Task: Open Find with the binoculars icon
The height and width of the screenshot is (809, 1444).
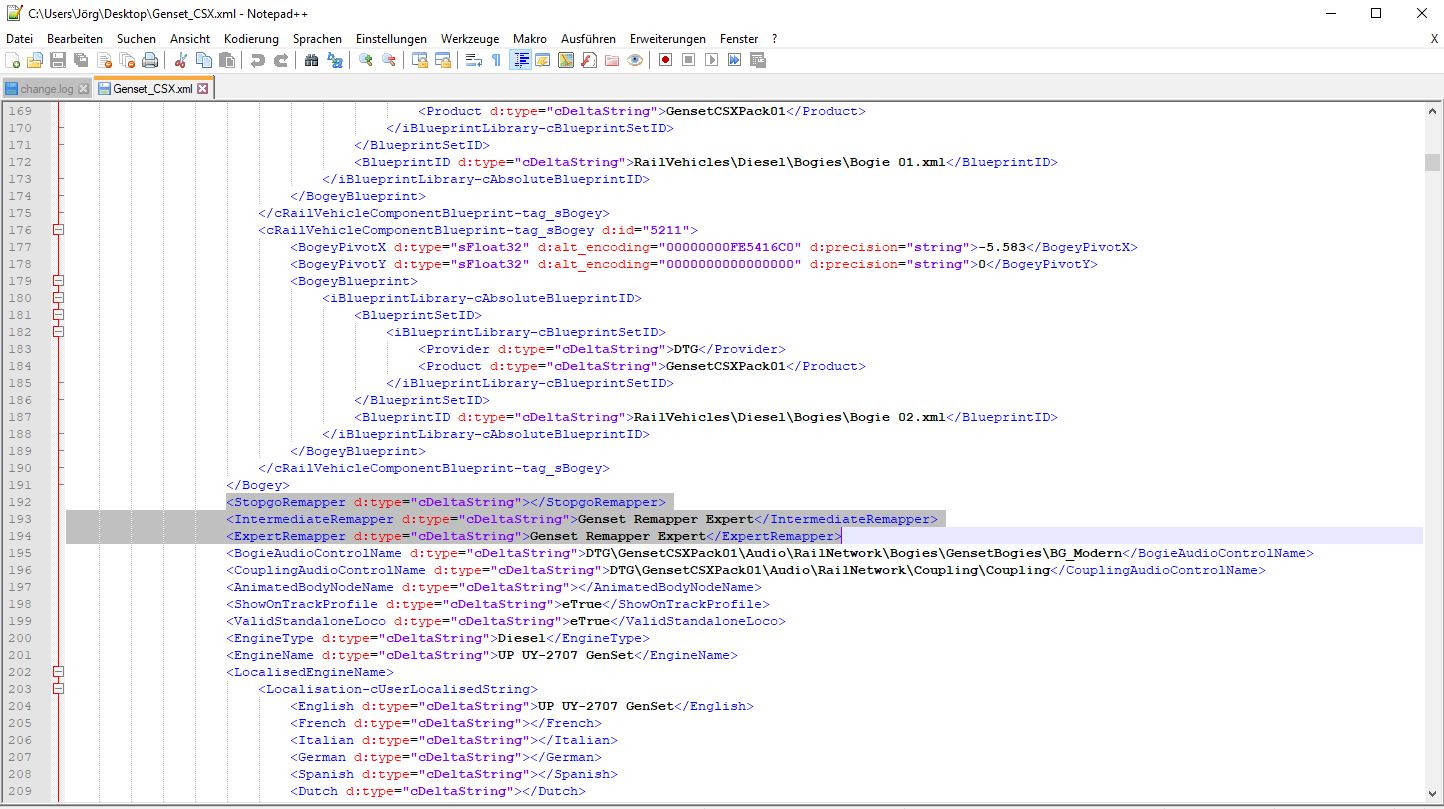Action: click(x=311, y=60)
